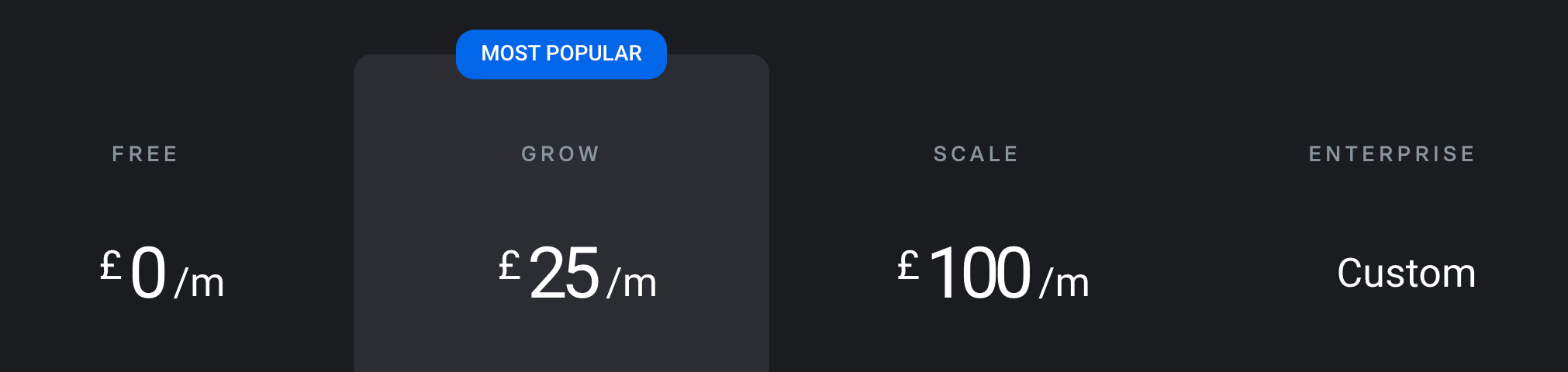Click the /m suffix after 0

[x=199, y=282]
